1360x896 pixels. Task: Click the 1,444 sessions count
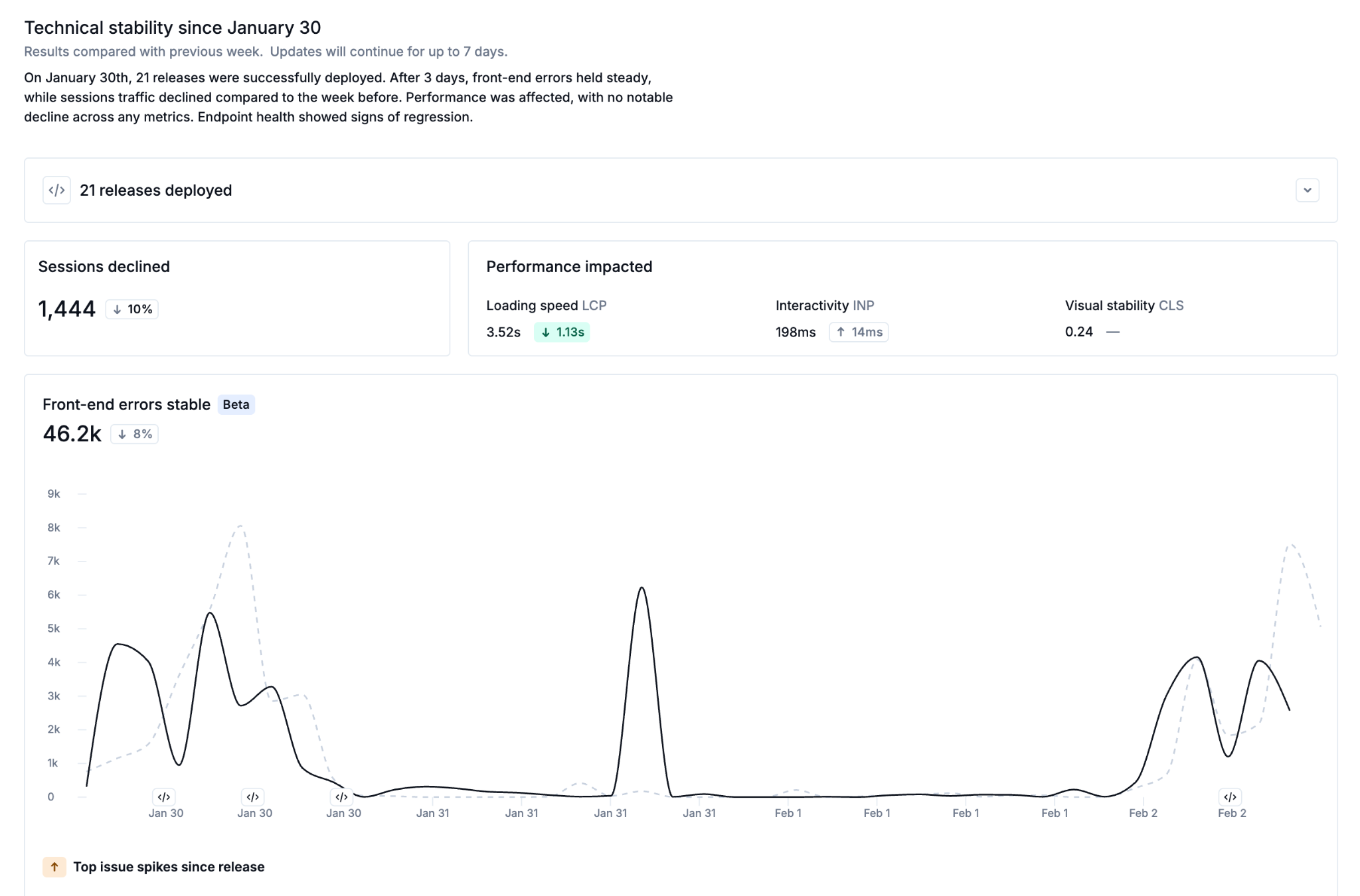(x=67, y=309)
